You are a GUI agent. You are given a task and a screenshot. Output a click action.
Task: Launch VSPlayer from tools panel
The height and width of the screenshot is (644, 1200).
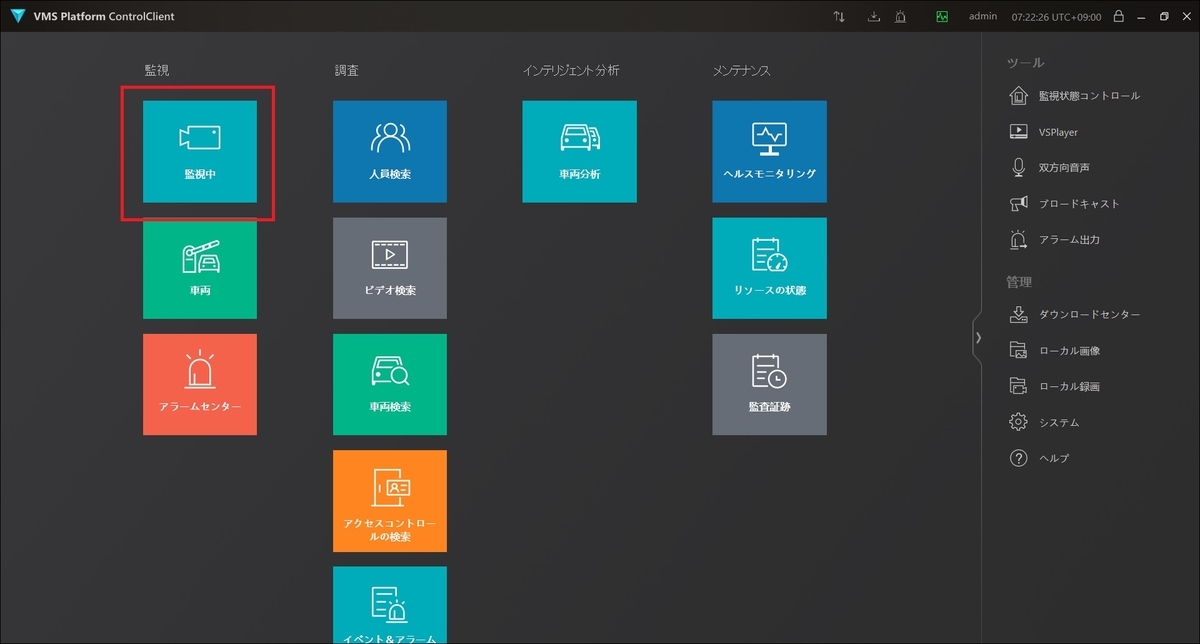[1044, 132]
